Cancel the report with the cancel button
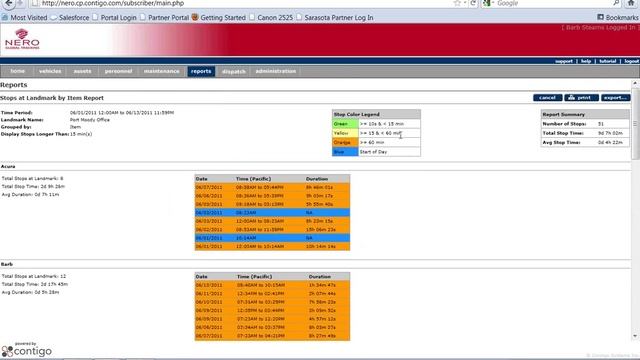Screen dimensions: 640x360 [x=547, y=98]
